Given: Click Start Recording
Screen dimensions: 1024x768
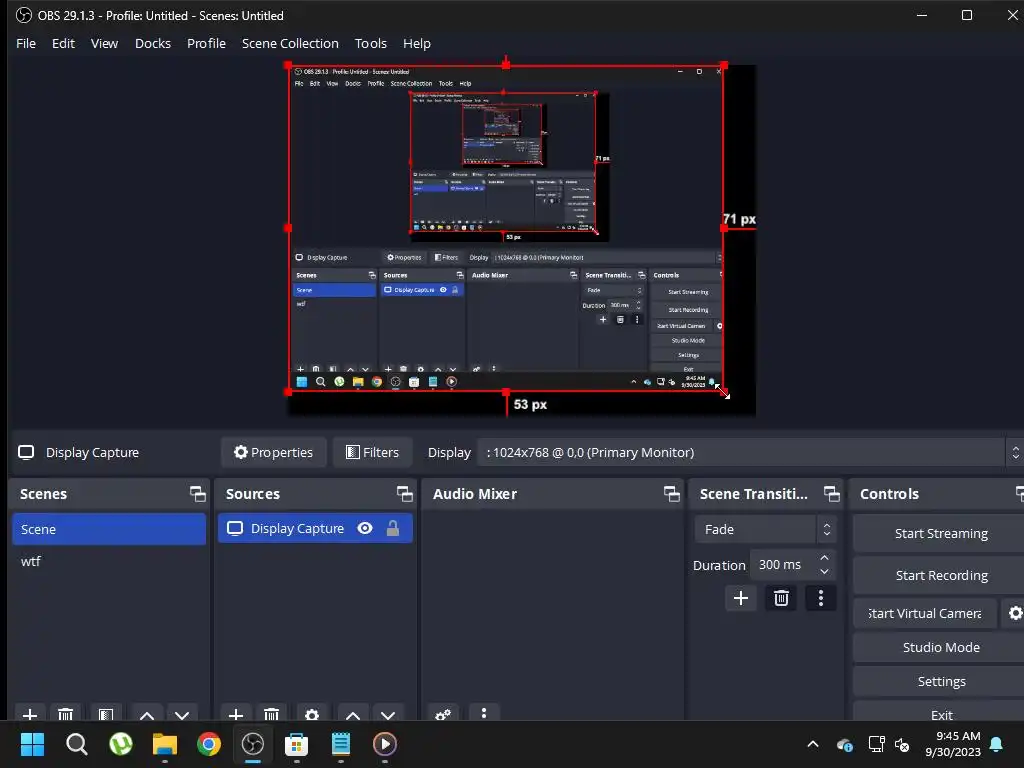Looking at the screenshot, I should (x=940, y=575).
